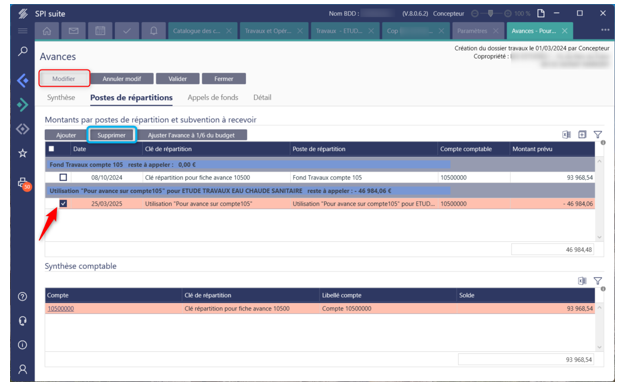Click the Modifier button
This screenshot has width=631, height=390.
point(64,78)
